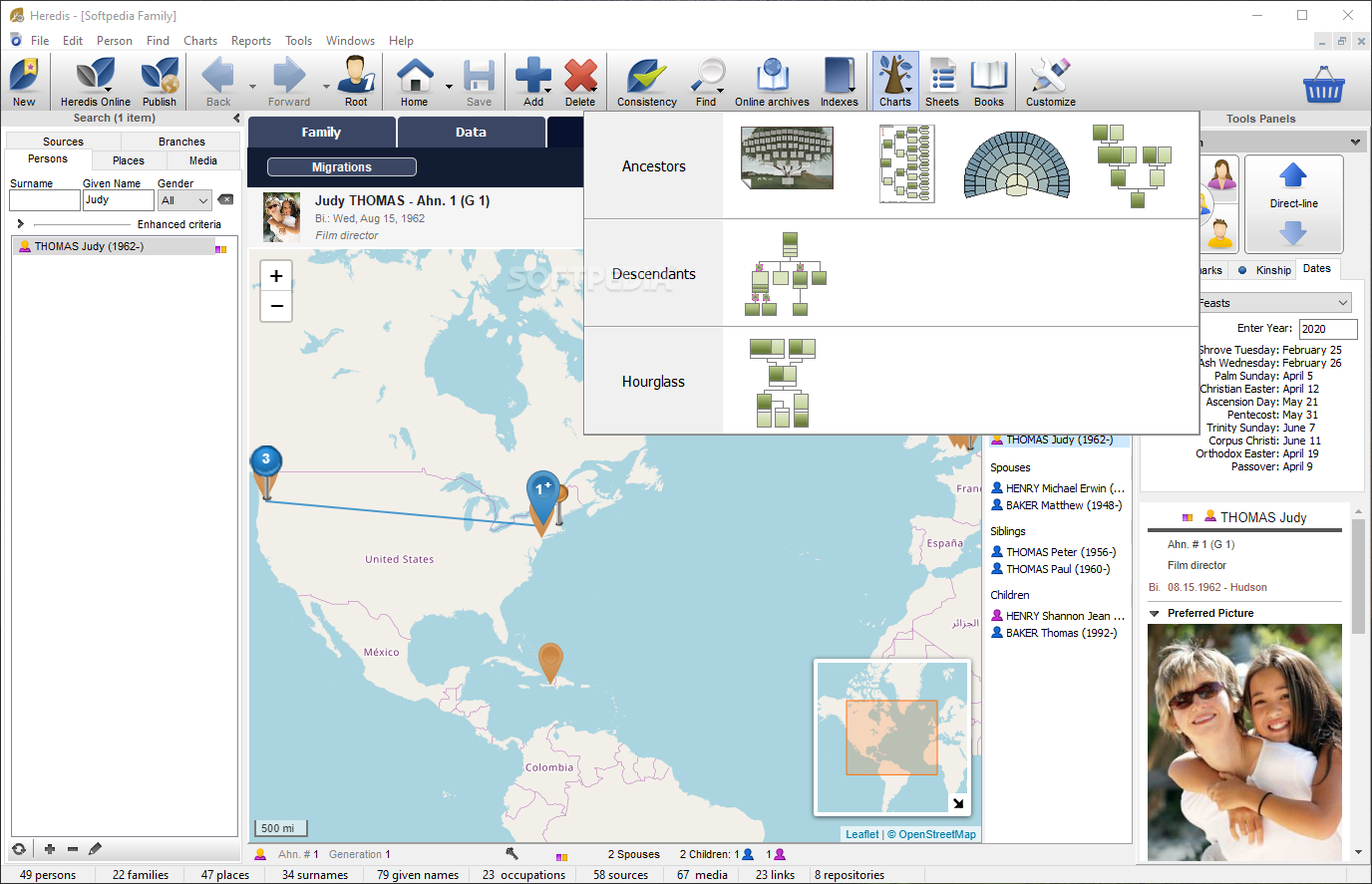Choose the bracket-style ancestors chart
This screenshot has height=884, width=1372.
pyautogui.click(x=906, y=163)
